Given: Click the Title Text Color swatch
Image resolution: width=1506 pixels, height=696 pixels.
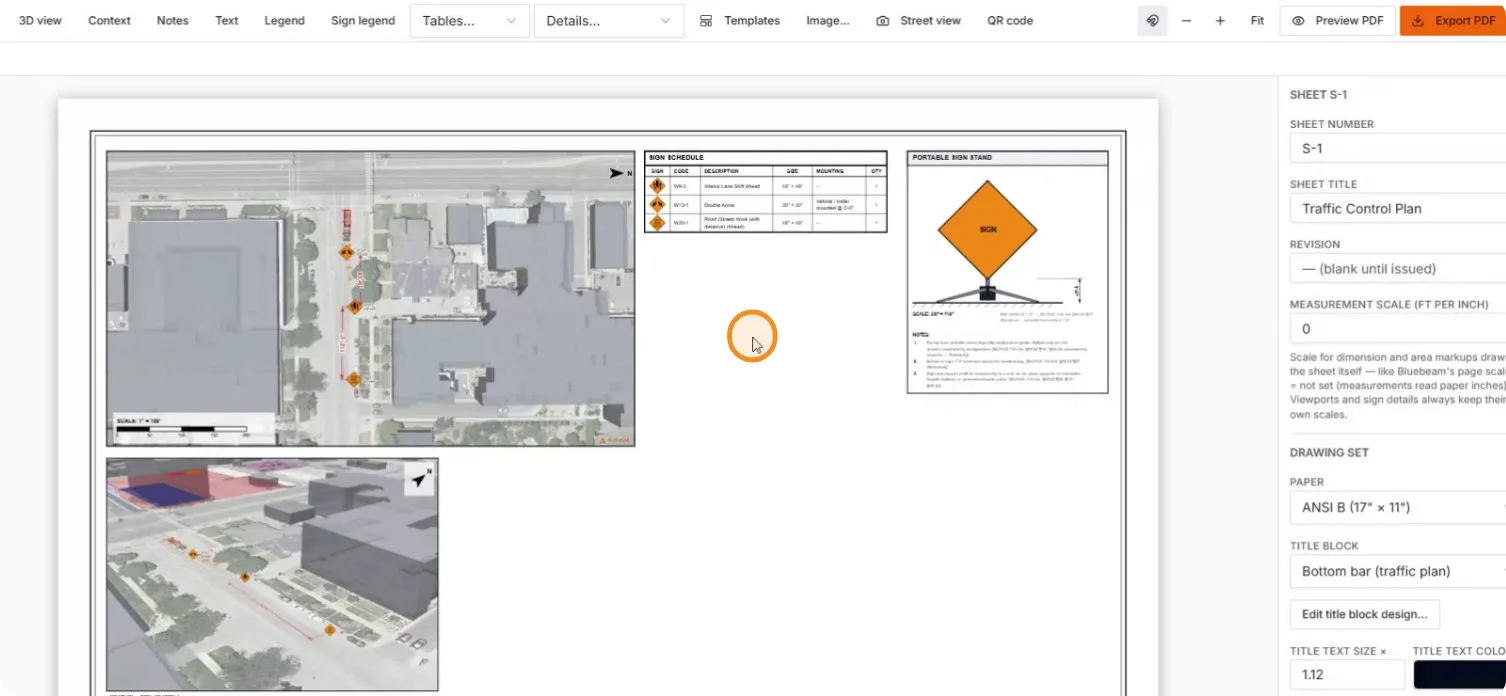Looking at the screenshot, I should click(x=1459, y=675).
